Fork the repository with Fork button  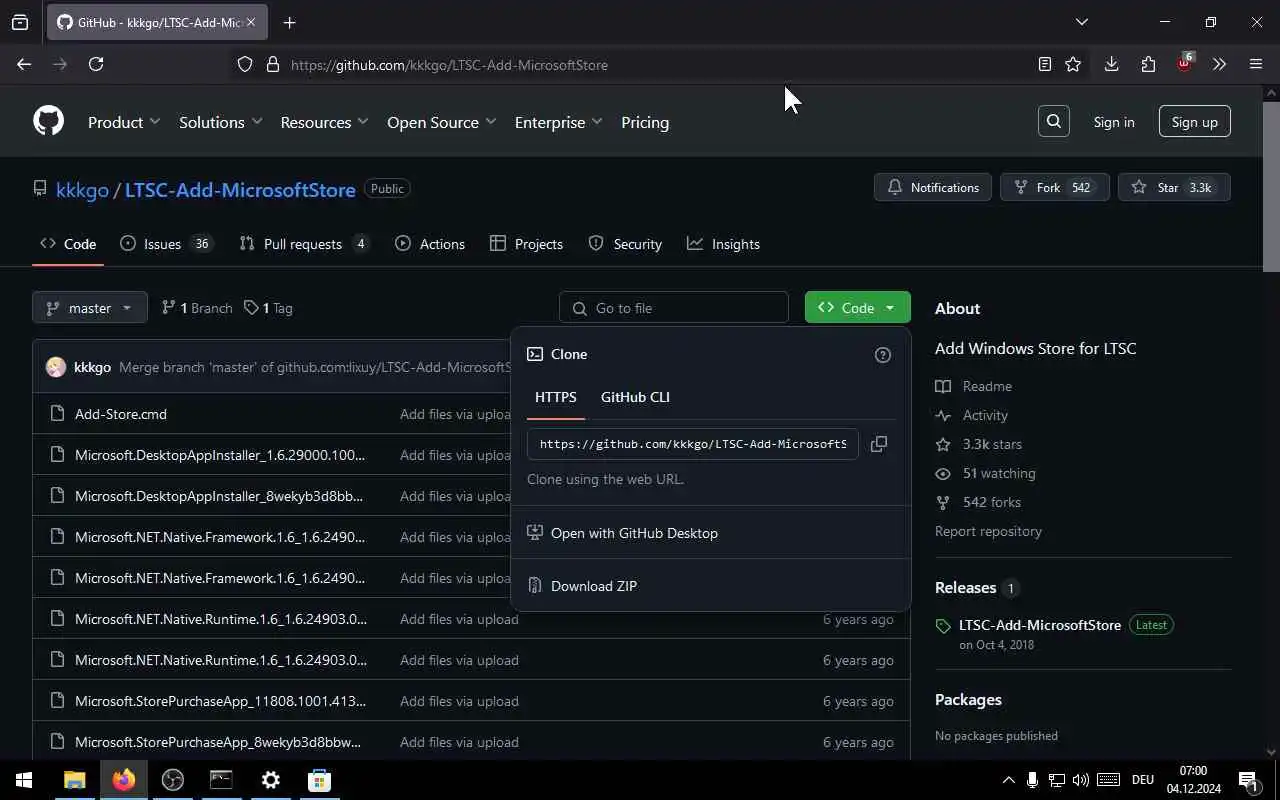pyautogui.click(x=1055, y=187)
